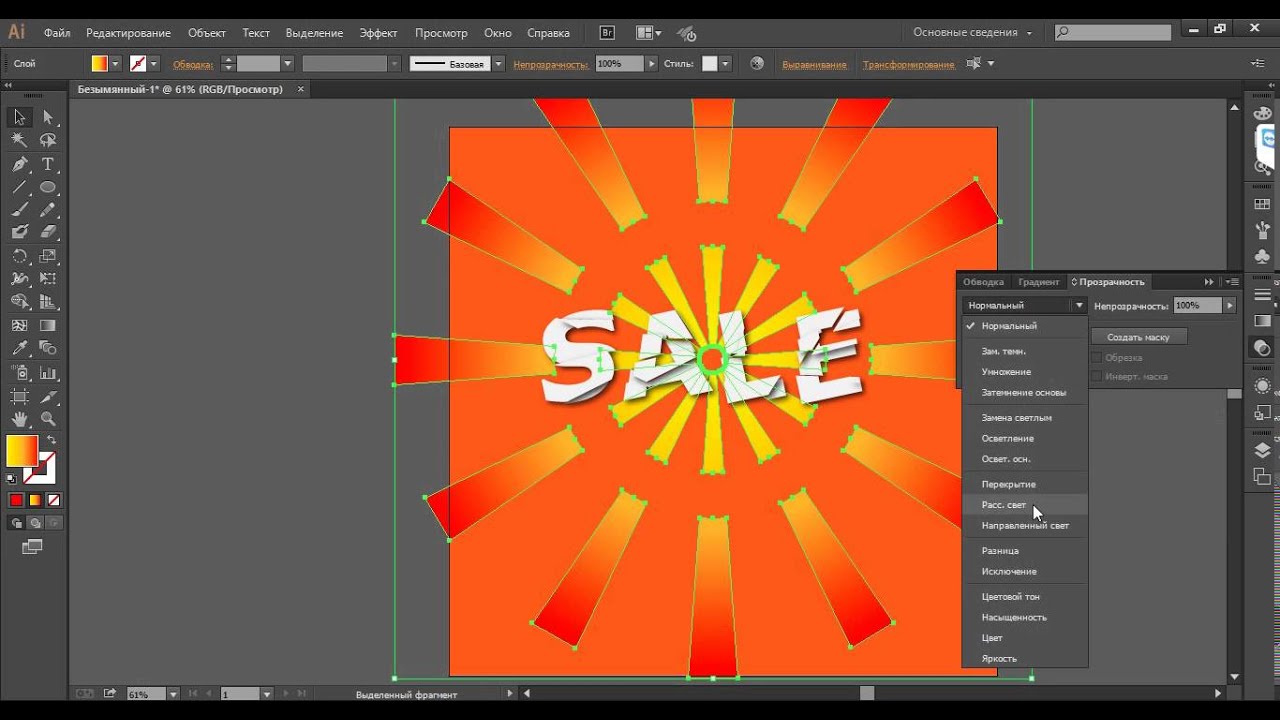
Task: Select the Gradient tool
Action: 48,325
